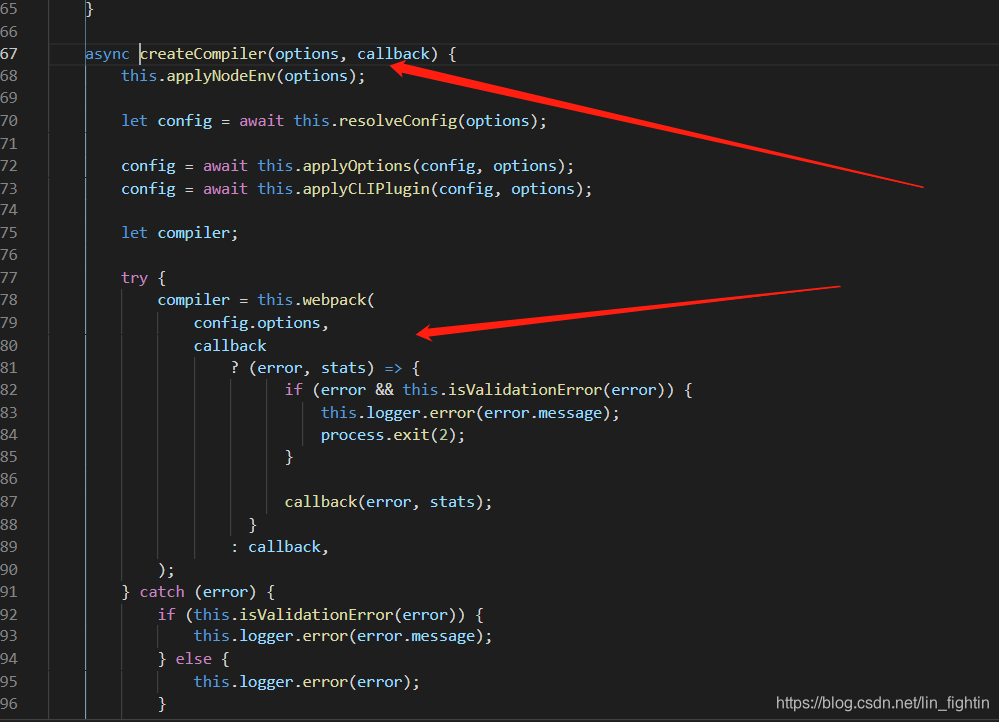Click the arrow '=>' on line 81
999x722 pixels.
click(393, 368)
